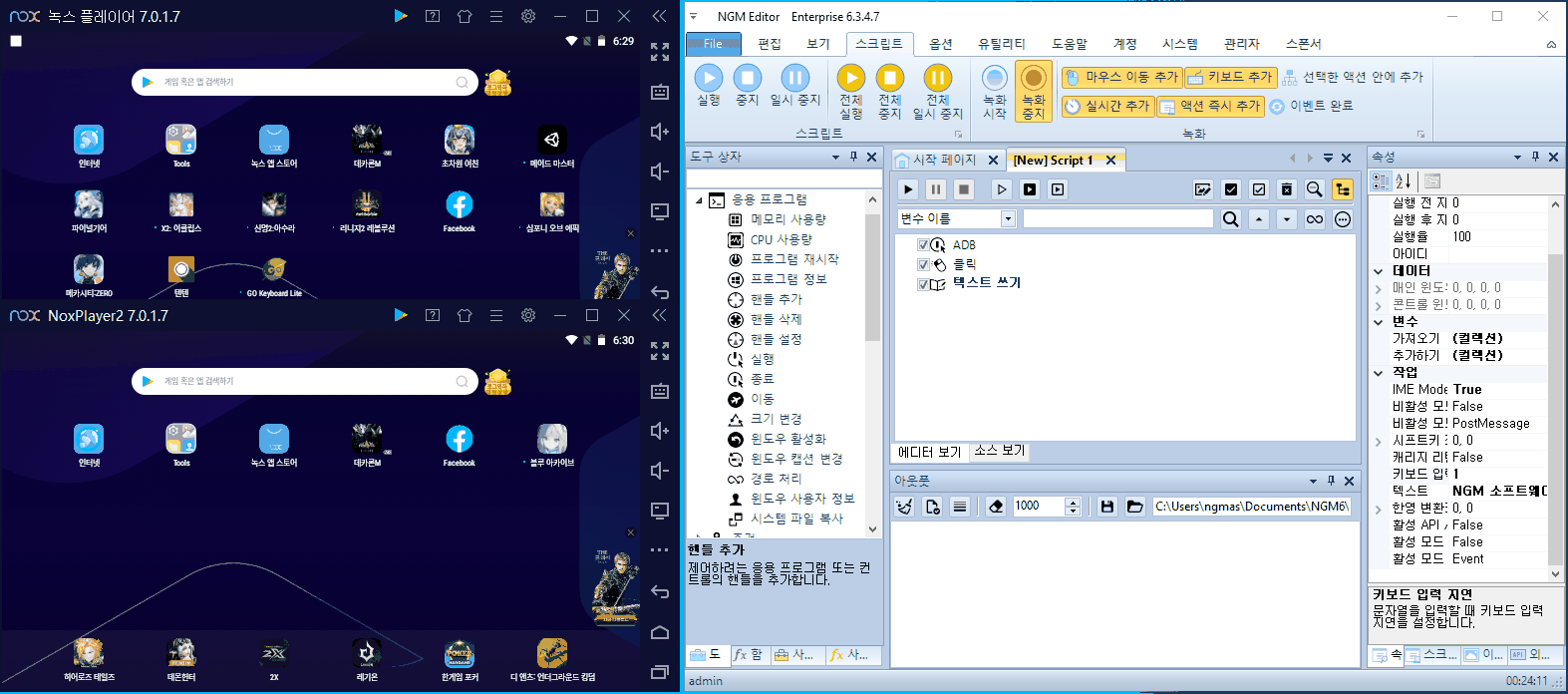Toggle the ADB action checkbox
Viewport: 1568px width, 694px height.
(923, 245)
